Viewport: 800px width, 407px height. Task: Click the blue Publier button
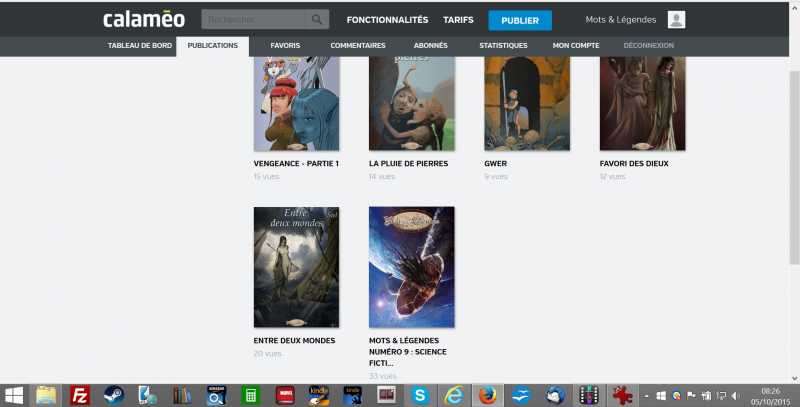[x=519, y=20]
